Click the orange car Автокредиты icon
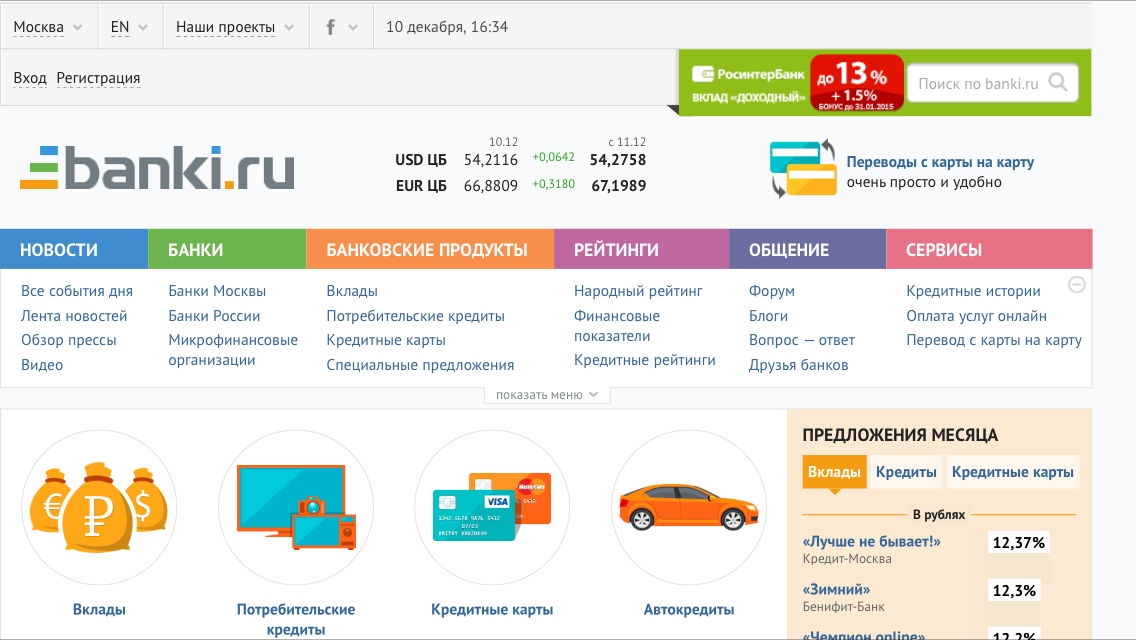This screenshot has height=640, width=1136. tap(689, 507)
